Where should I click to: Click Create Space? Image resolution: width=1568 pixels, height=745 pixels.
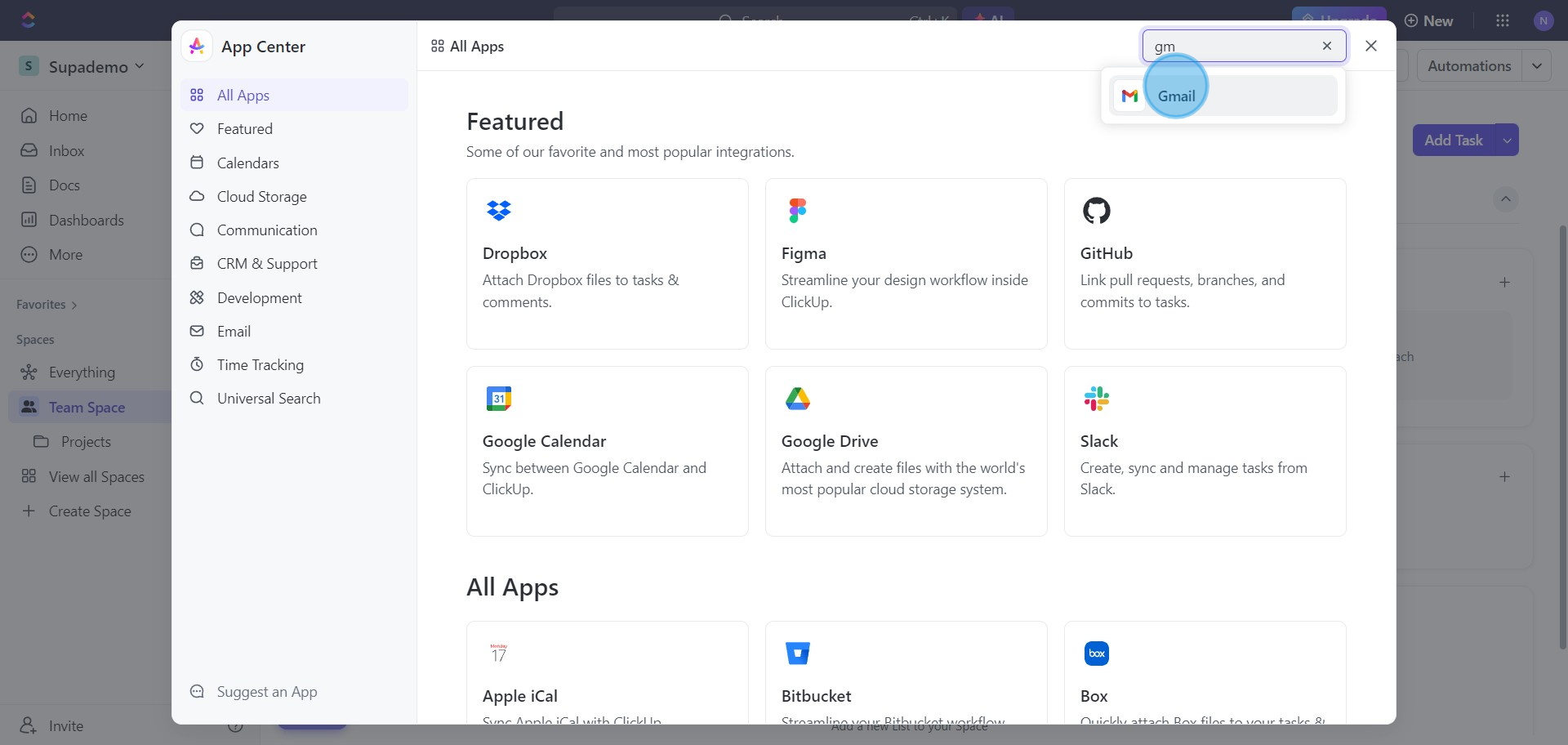75,511
